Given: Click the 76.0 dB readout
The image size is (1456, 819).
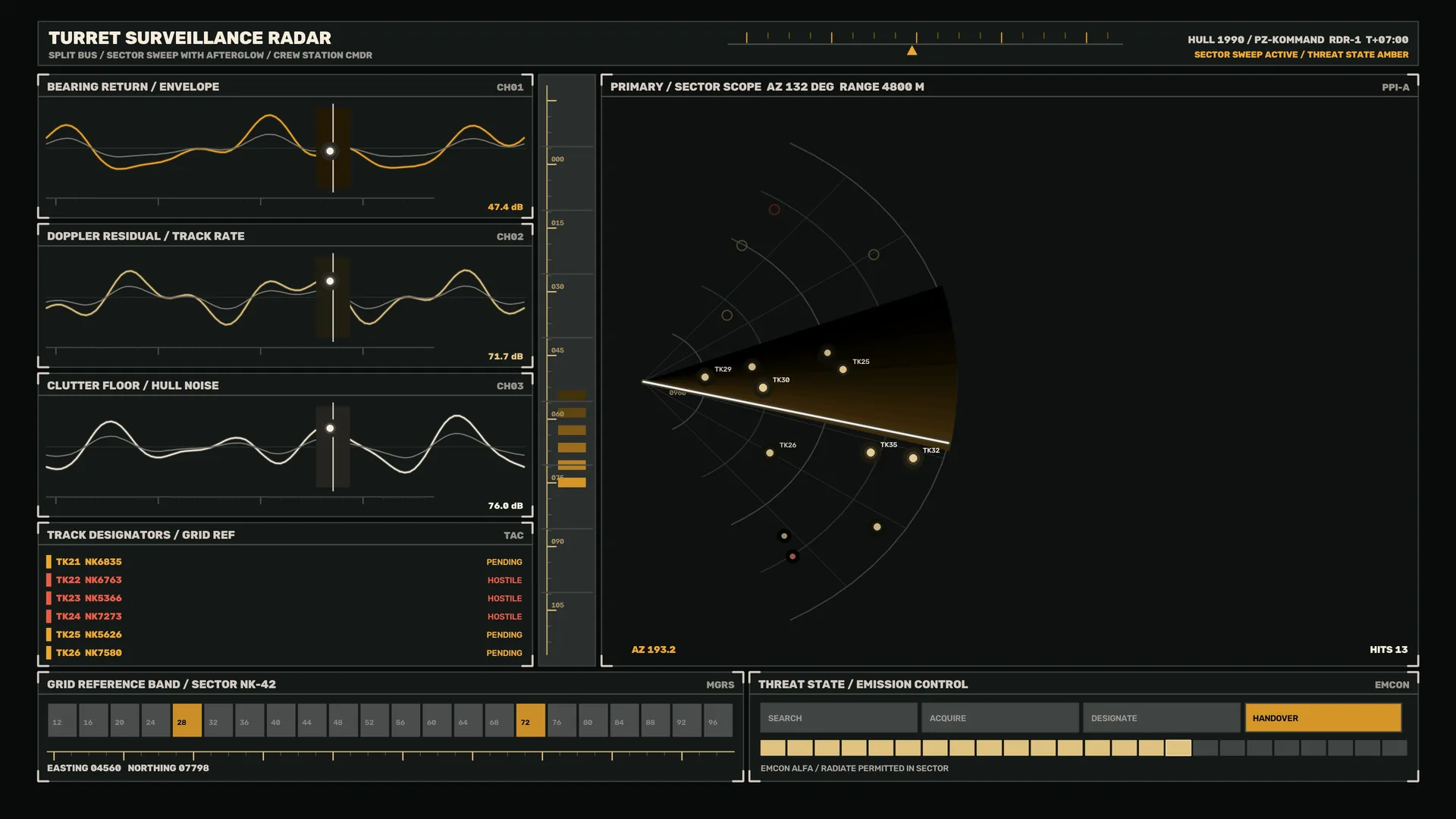Looking at the screenshot, I should 505,506.
